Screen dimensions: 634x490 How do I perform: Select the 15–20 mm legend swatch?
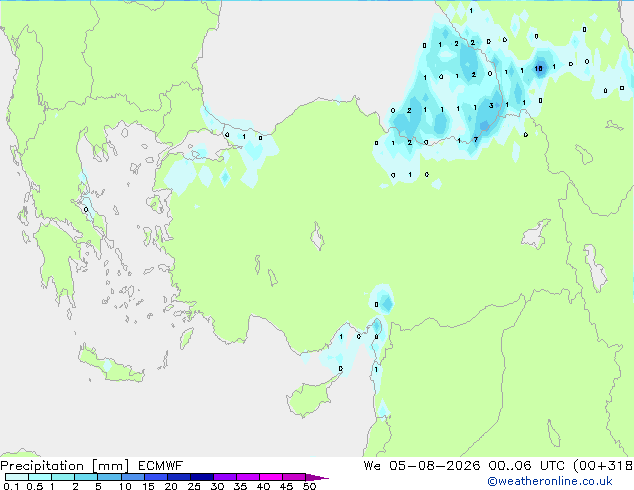156,477
